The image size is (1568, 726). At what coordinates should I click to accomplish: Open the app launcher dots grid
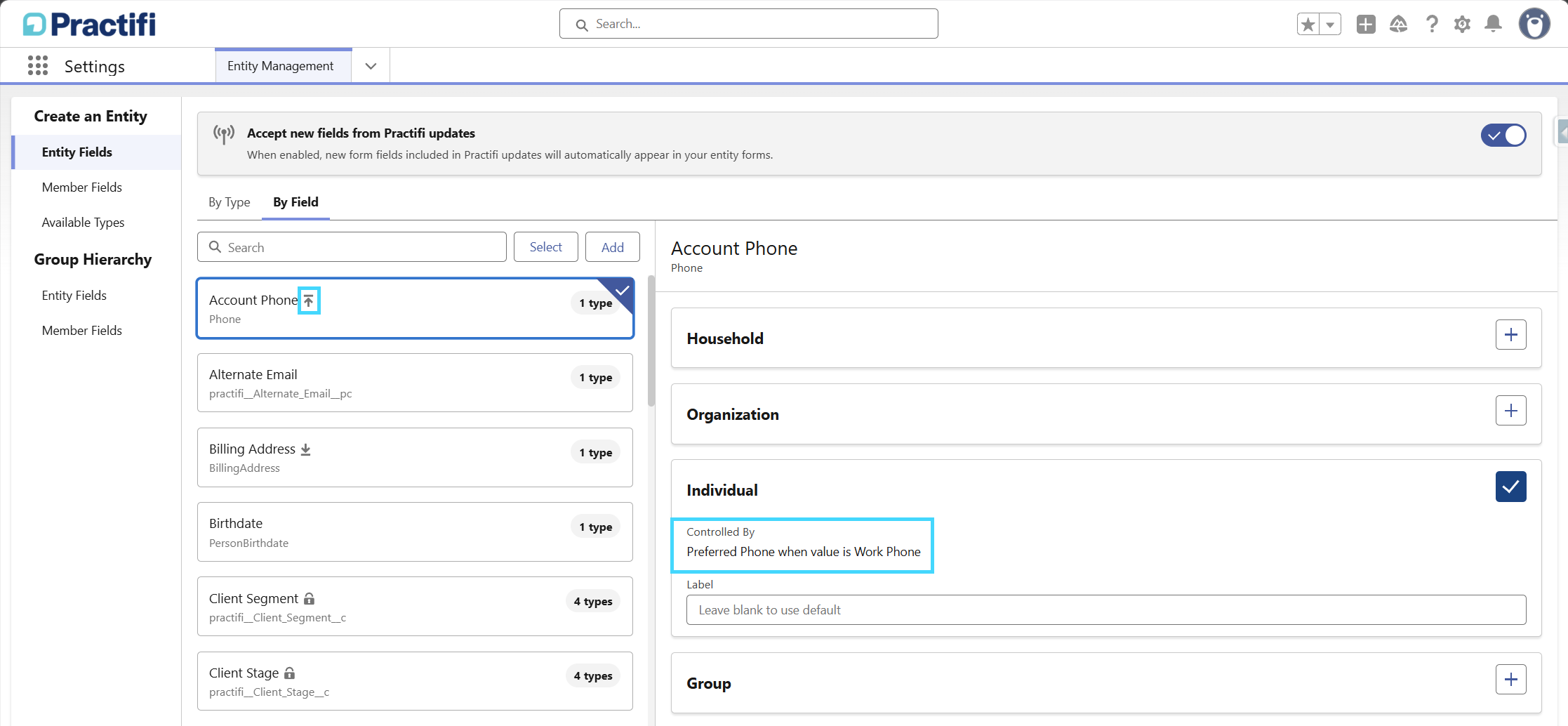[38, 66]
